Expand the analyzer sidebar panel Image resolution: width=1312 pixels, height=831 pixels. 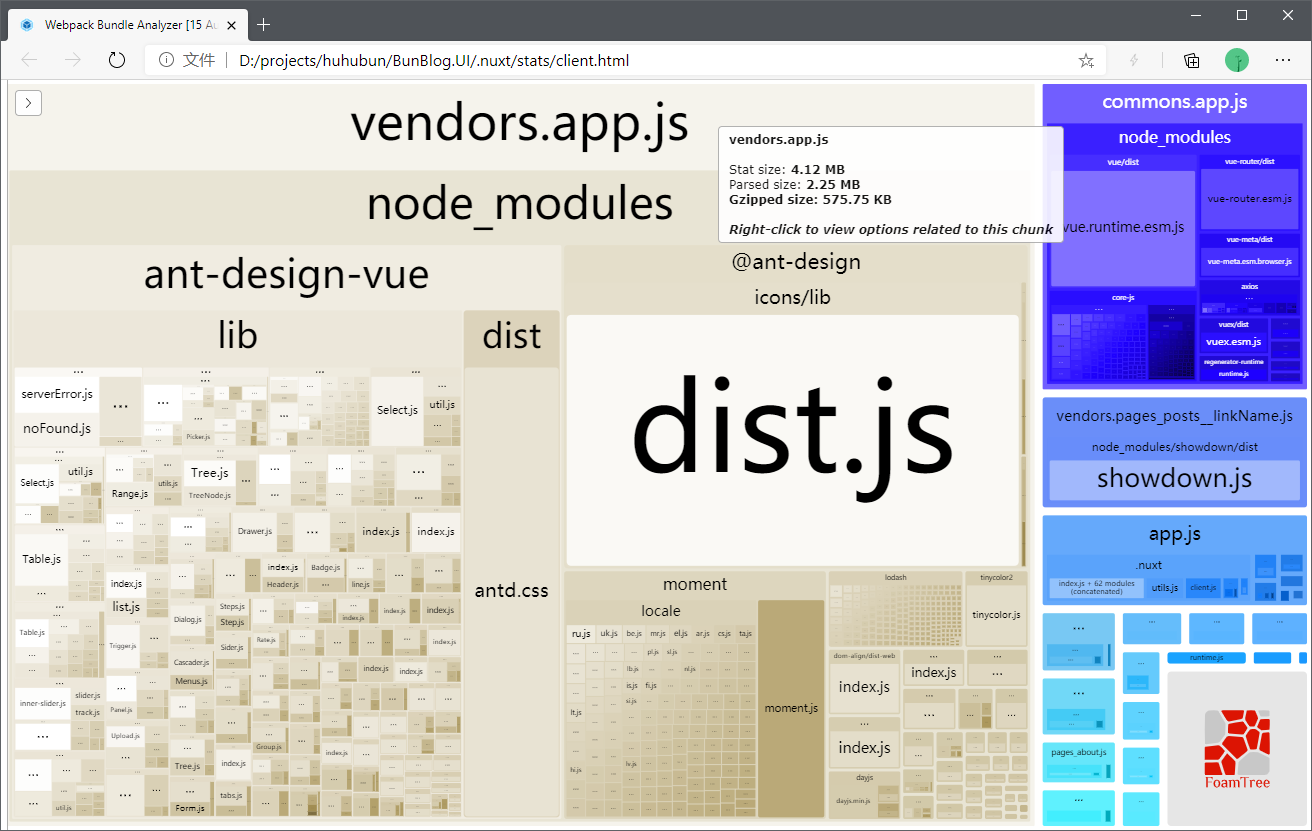coord(28,102)
